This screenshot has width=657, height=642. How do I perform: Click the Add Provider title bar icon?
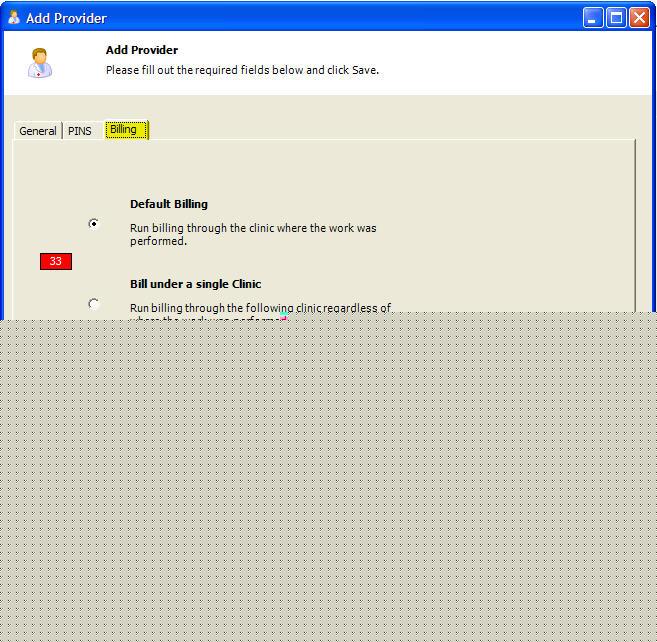pyautogui.click(x=14, y=18)
